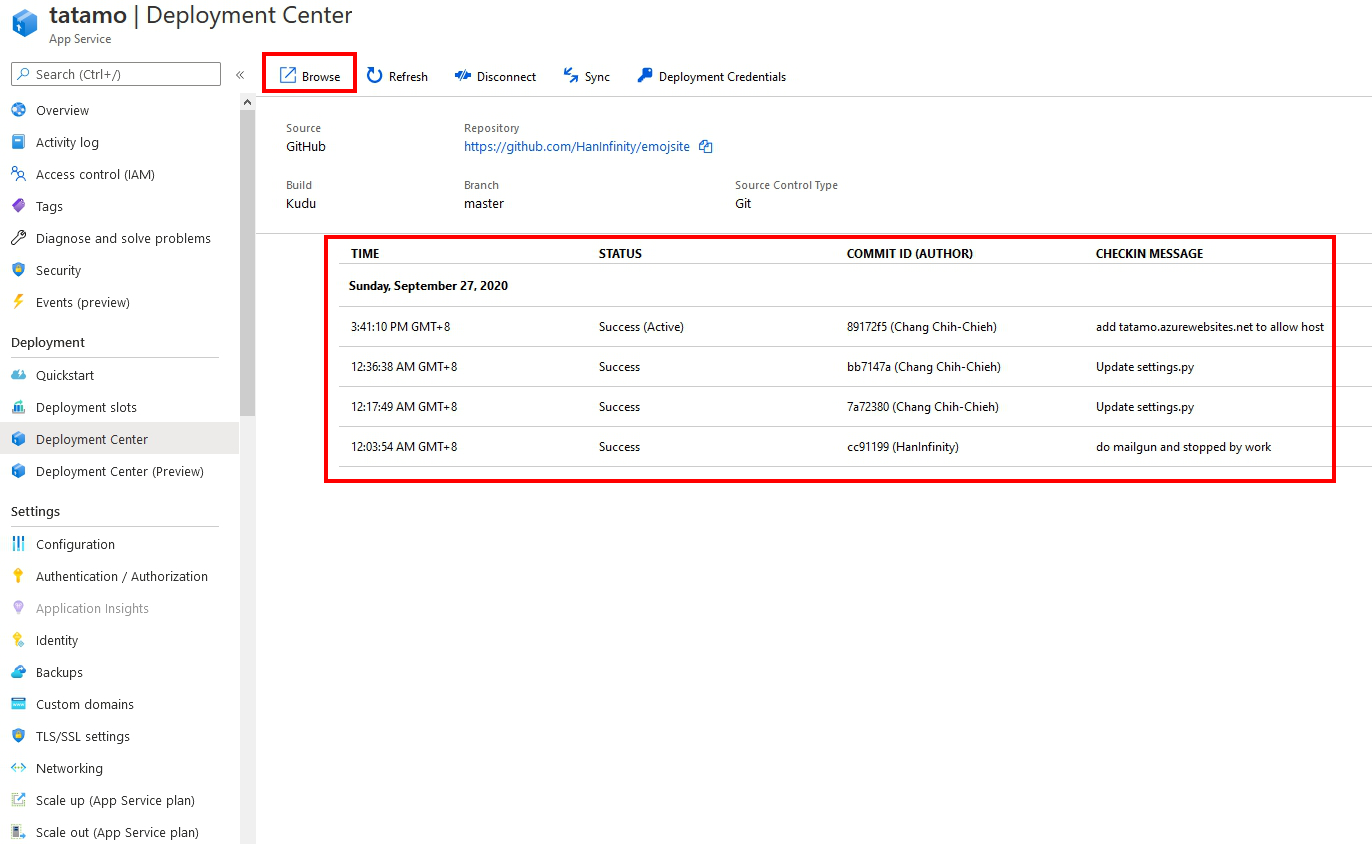Collapse the sidebar with double chevron
Viewport: 1372px width, 844px height.
click(240, 75)
